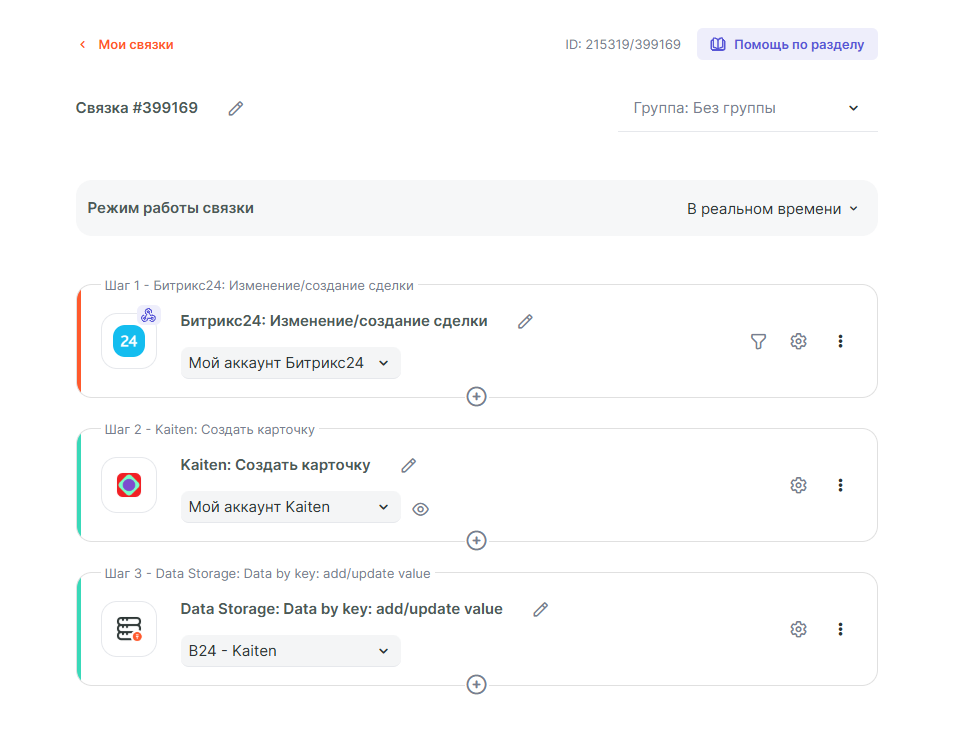Image resolution: width=953 pixels, height=742 pixels.
Task: Open three-dot menu for Kaiten step
Action: [x=840, y=486]
